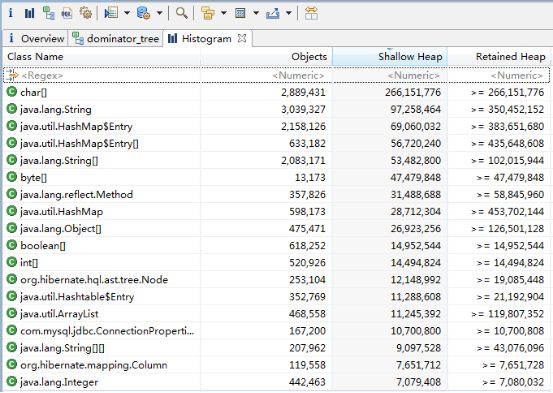Open the OQL query editor icon

tap(67, 13)
